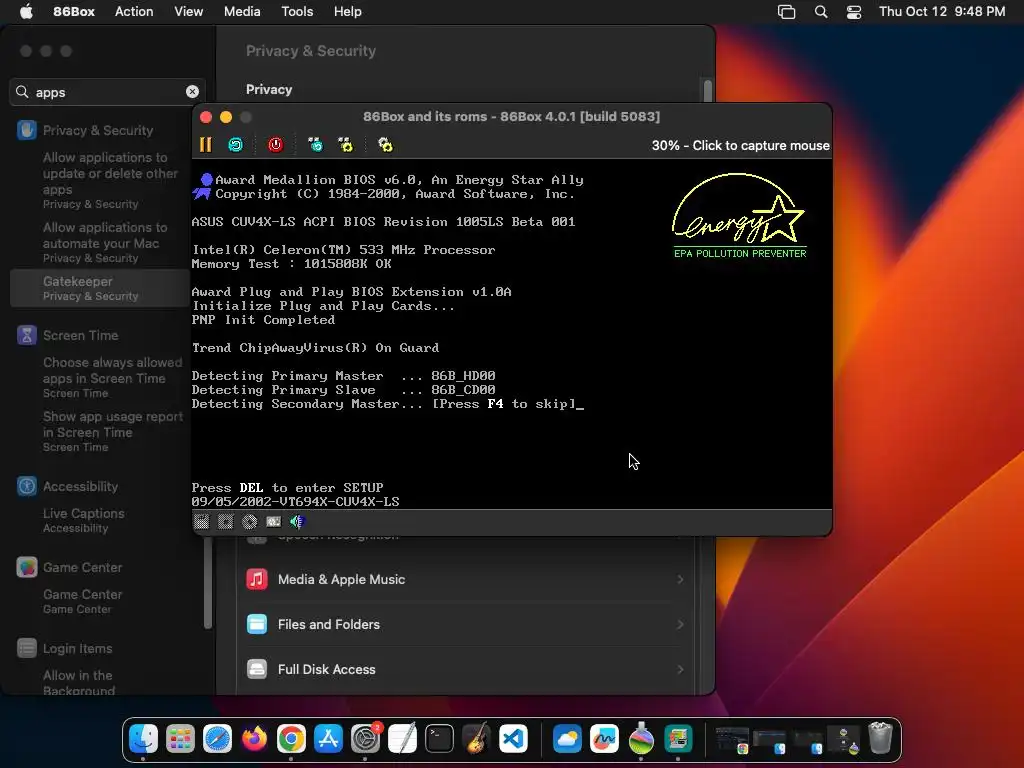Open the Action menu
The height and width of the screenshot is (768, 1024).
click(x=134, y=11)
